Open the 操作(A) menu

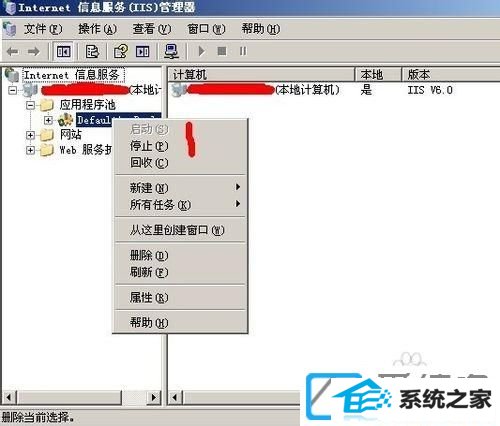(97, 29)
